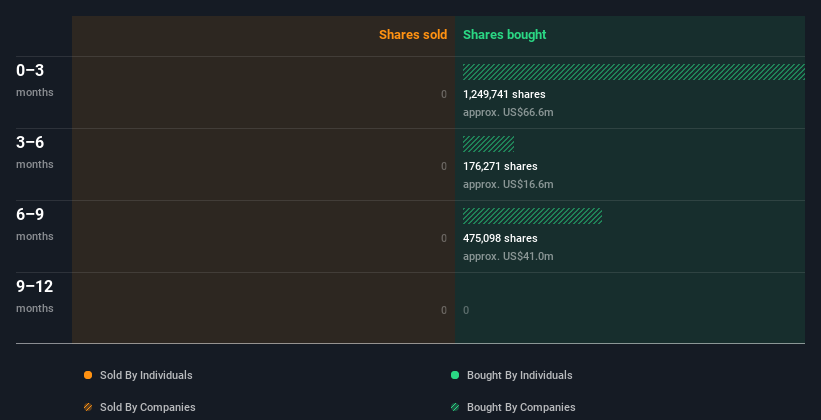821x420 pixels.
Task: Click the striped Sold By Companies legend icon
Action: (88, 407)
